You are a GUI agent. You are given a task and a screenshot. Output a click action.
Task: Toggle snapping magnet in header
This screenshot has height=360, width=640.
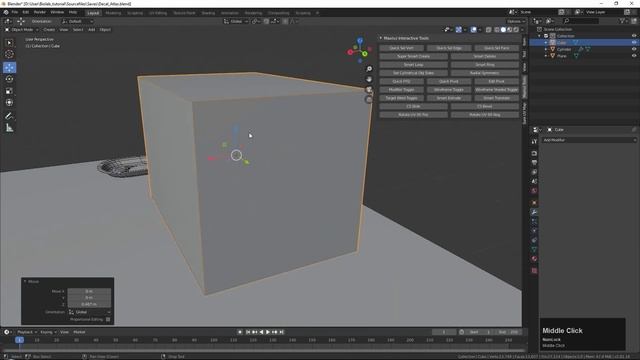click(266, 21)
